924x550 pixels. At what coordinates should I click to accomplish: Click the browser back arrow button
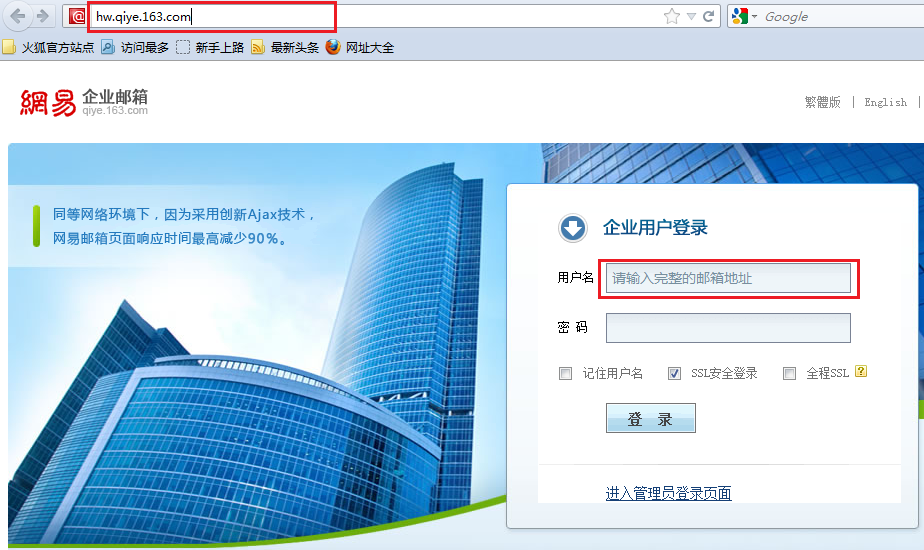point(17,16)
